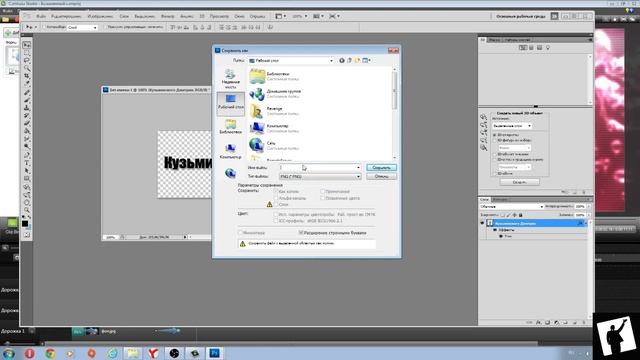Toggle the 'Альфа-каналы' checkbox
Viewport: 640px width, 360px height.
276,198
